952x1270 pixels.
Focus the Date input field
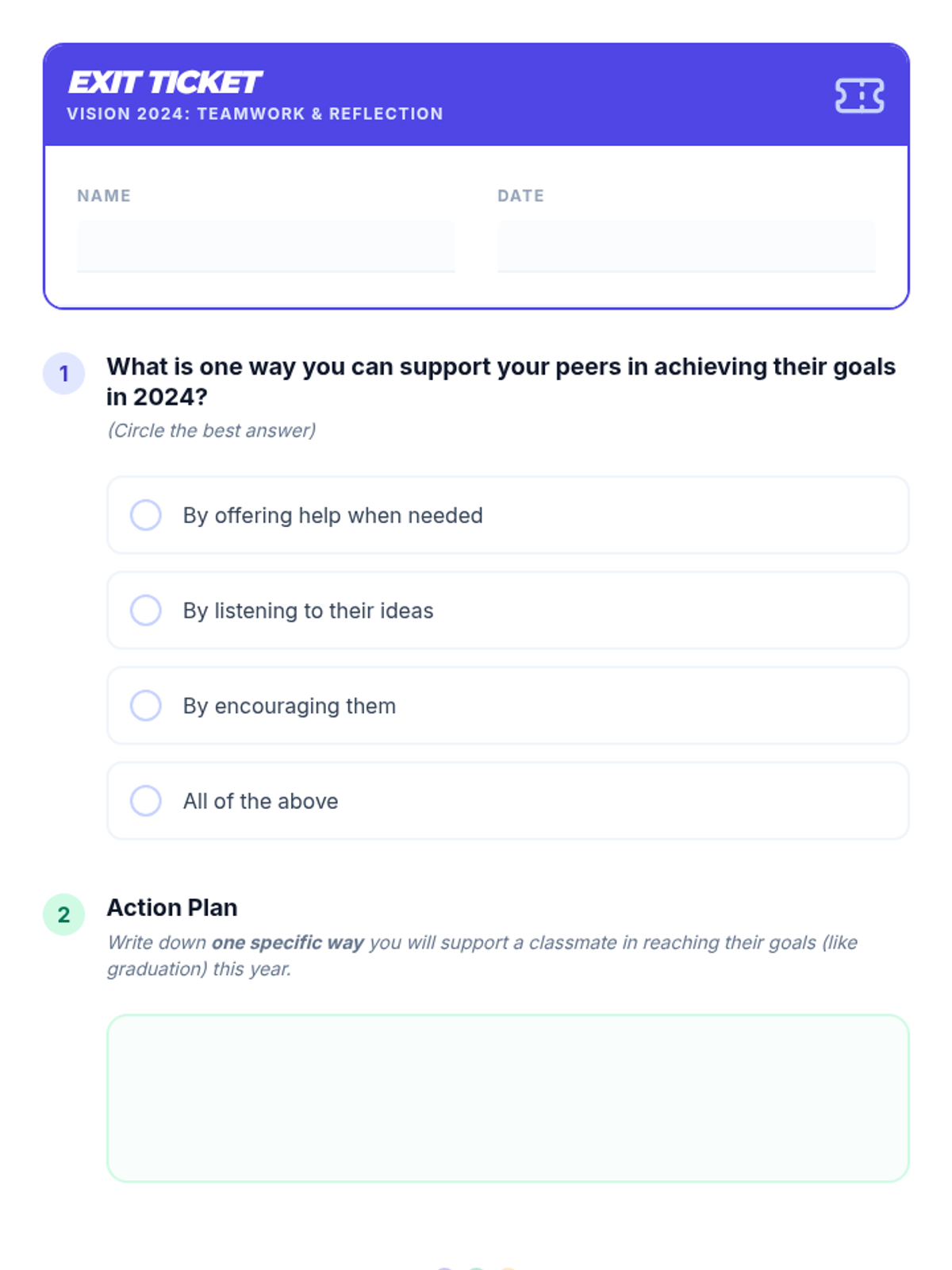coord(686,246)
